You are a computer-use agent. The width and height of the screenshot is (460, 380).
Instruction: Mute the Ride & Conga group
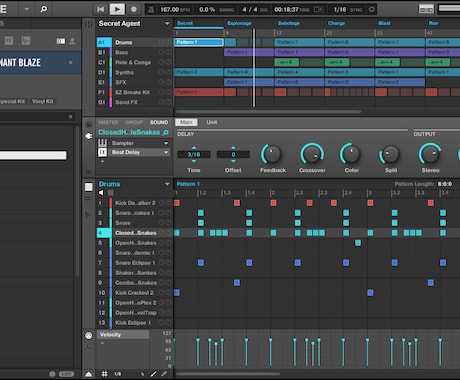161,62
